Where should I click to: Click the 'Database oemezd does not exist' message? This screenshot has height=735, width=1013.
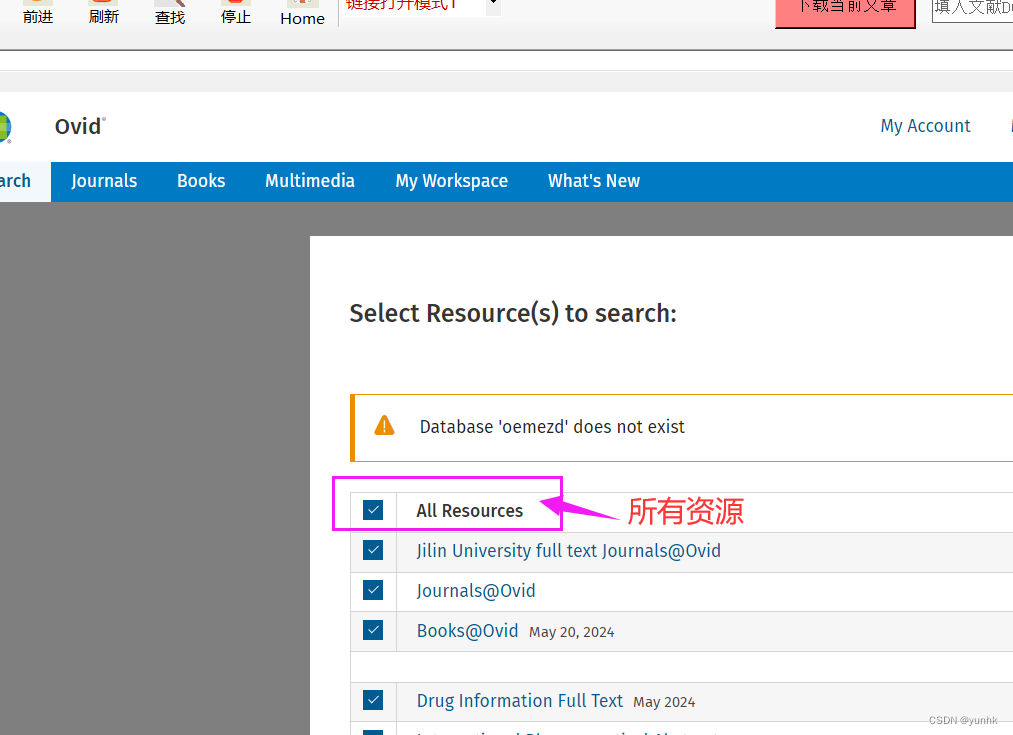pos(552,427)
